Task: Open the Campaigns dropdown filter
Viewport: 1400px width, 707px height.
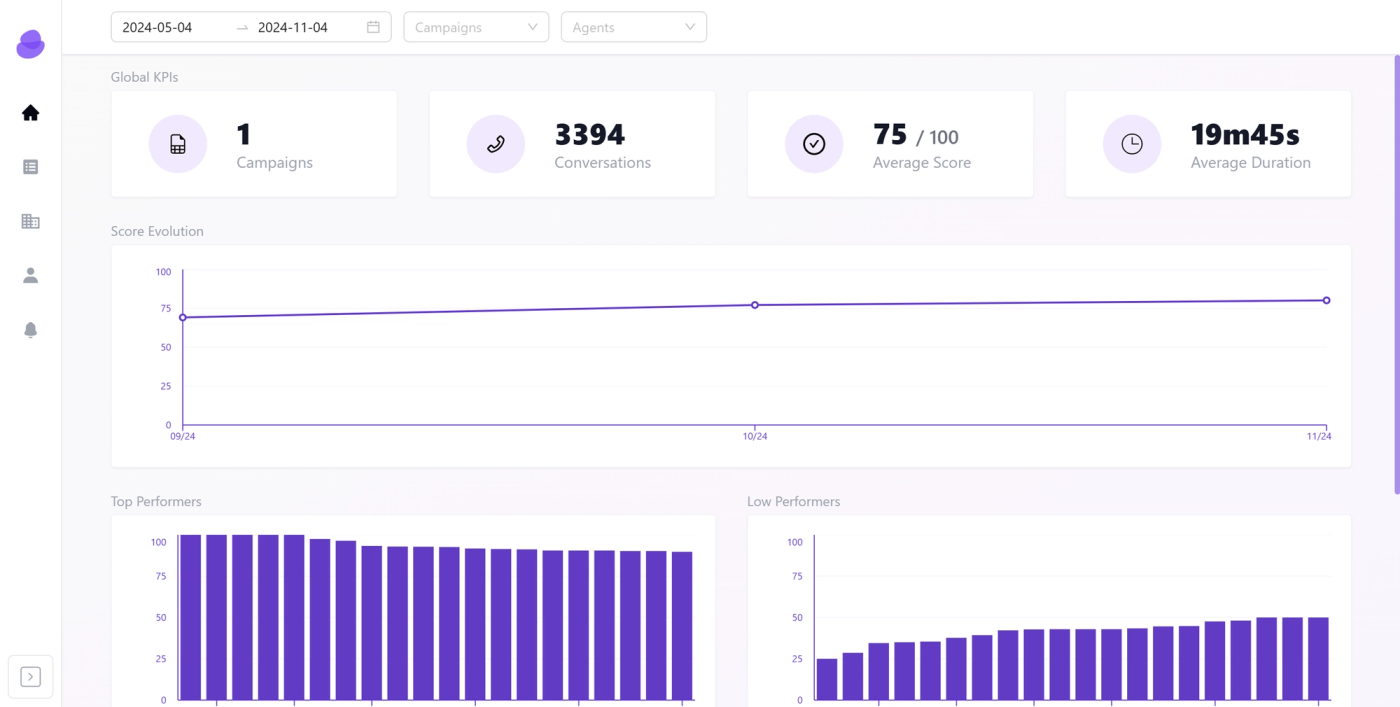Action: pos(476,27)
